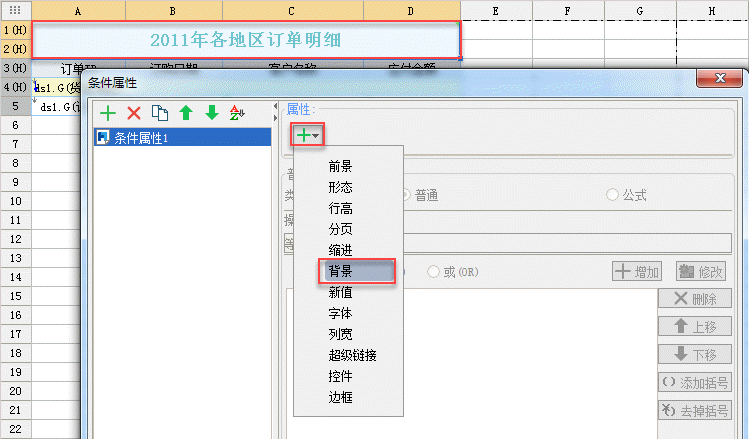
Task: Choose 缩进 from the attribute menu
Action: point(340,250)
